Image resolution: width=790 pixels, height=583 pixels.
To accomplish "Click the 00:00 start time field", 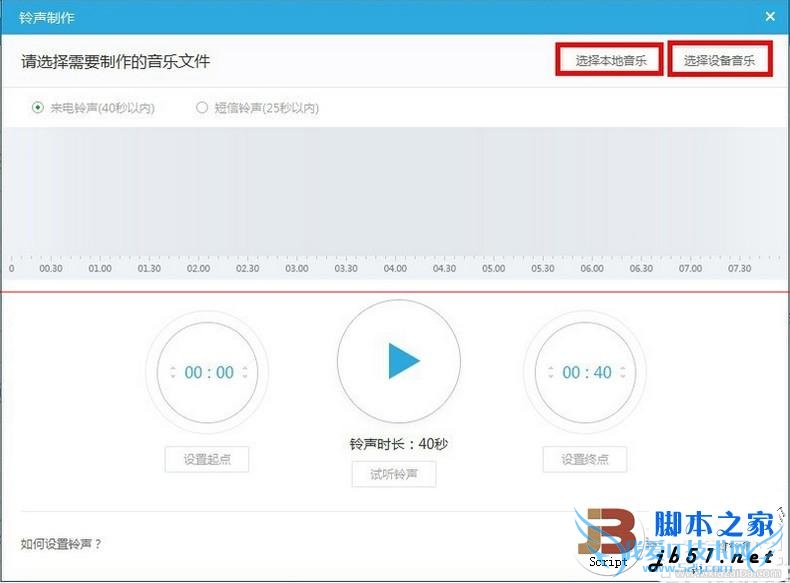I will 209,372.
